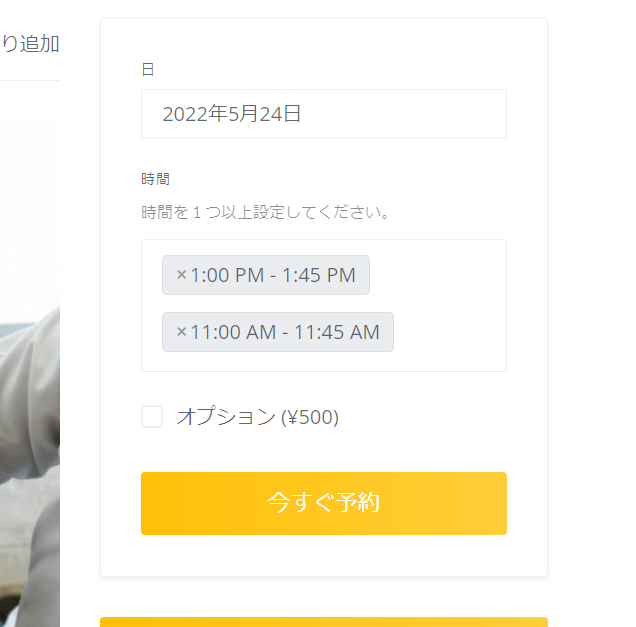
Task: Remove the 1:00 PM - 1:45 PM time slot
Action: pyautogui.click(x=181, y=275)
